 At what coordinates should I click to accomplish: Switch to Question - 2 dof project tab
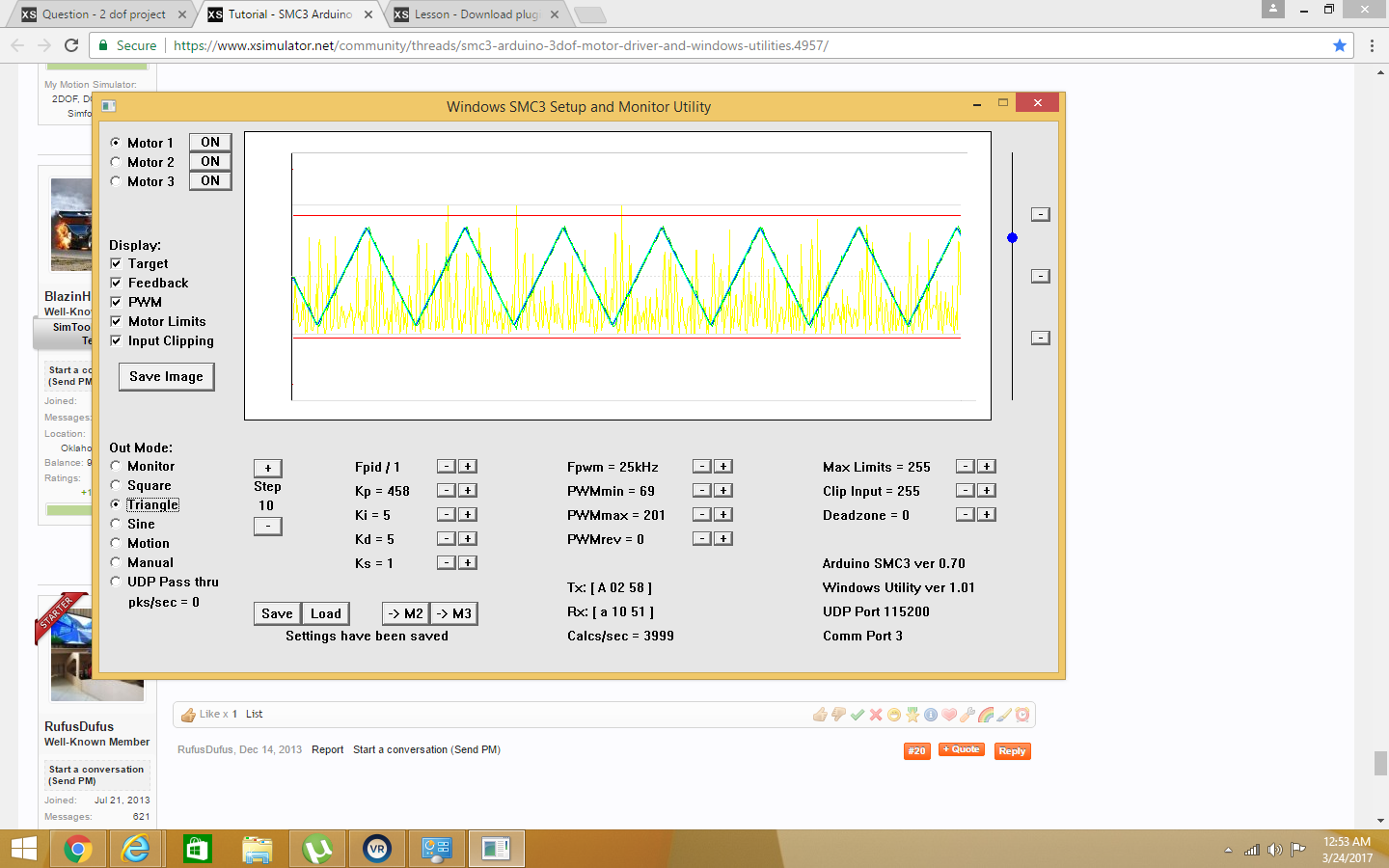[103, 14]
